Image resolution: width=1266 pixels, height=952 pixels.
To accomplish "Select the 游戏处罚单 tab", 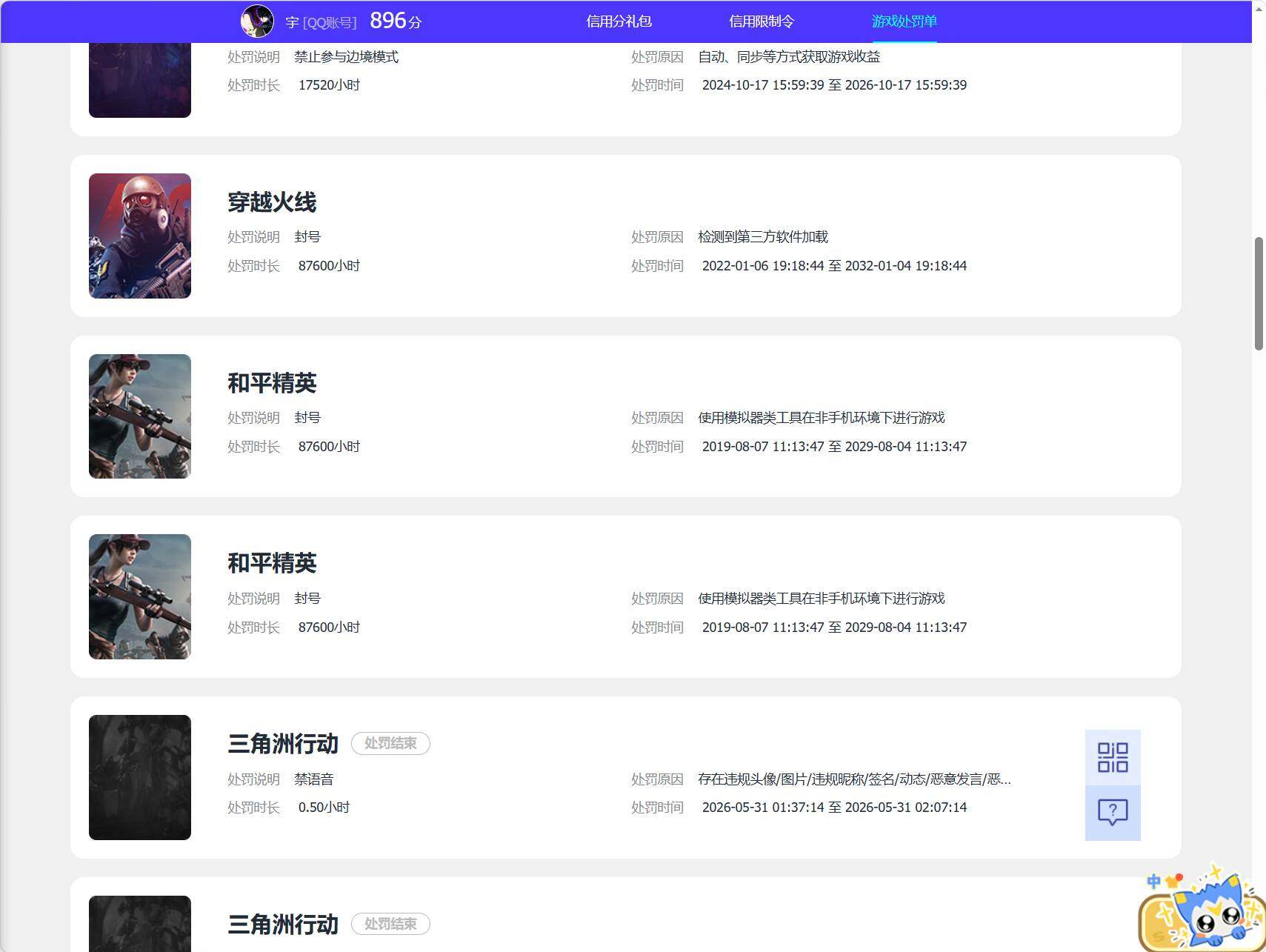I will click(904, 21).
